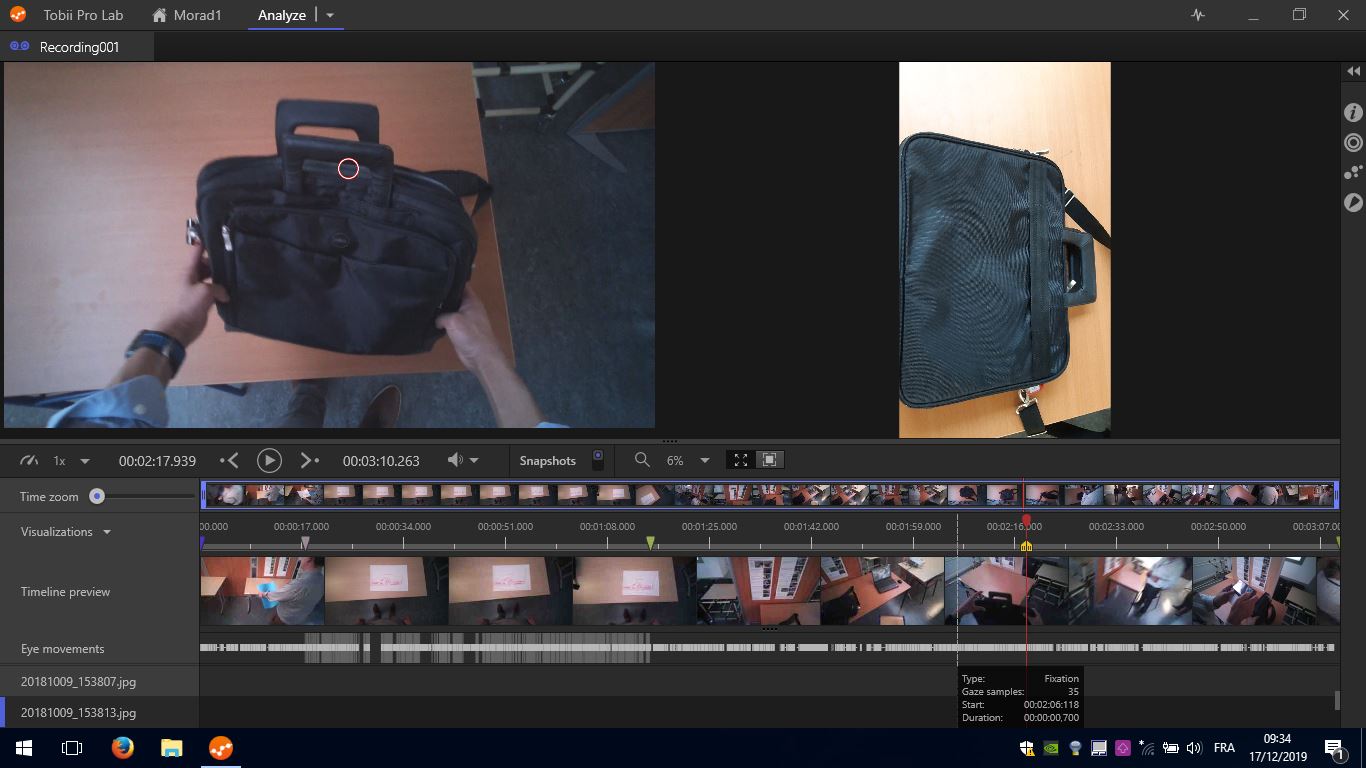Click the snapshot list vertical scrollbar
Image resolution: width=1366 pixels, height=768 pixels.
pos(1337,700)
